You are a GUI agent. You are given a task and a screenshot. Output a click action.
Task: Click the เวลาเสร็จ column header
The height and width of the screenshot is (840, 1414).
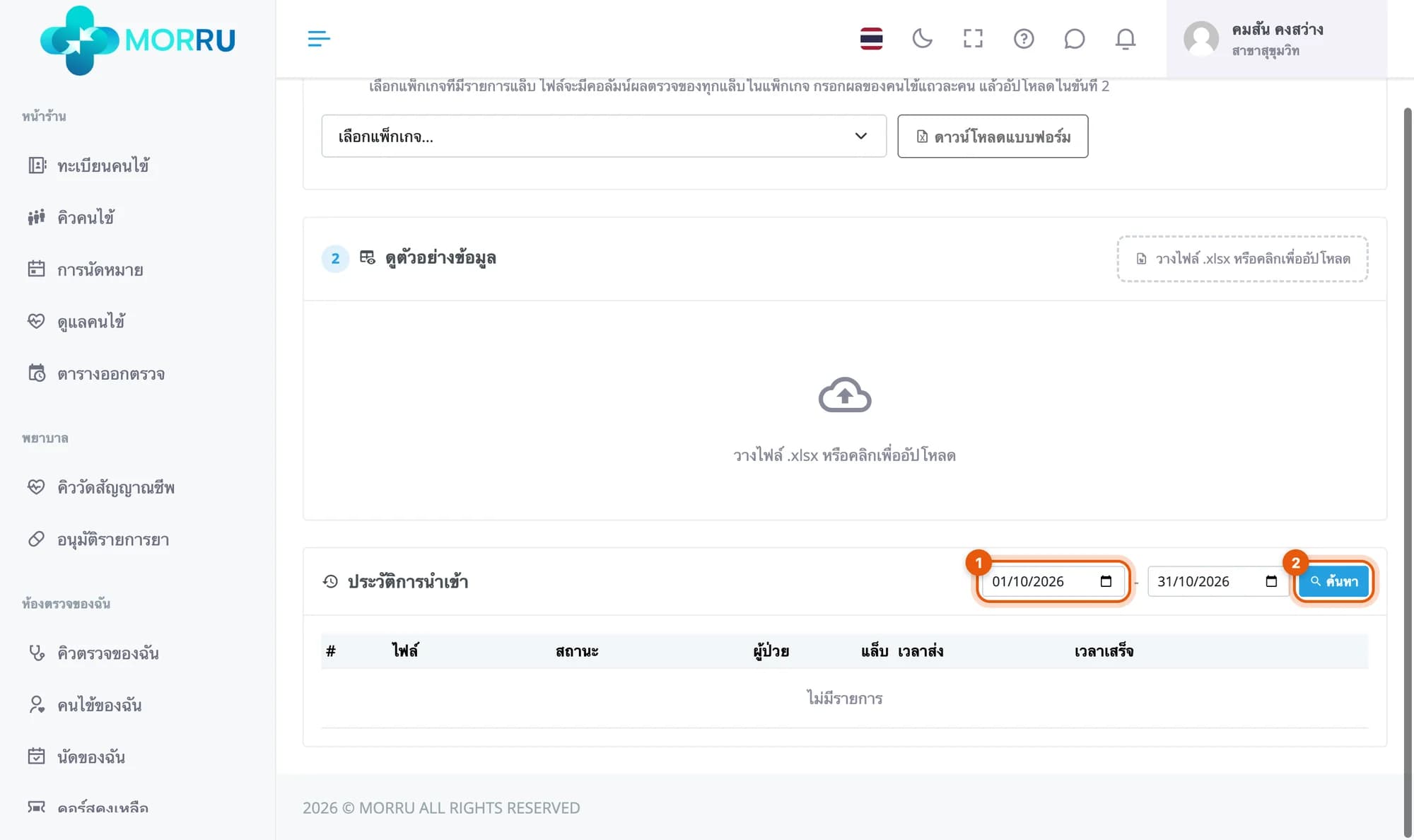coord(1104,651)
